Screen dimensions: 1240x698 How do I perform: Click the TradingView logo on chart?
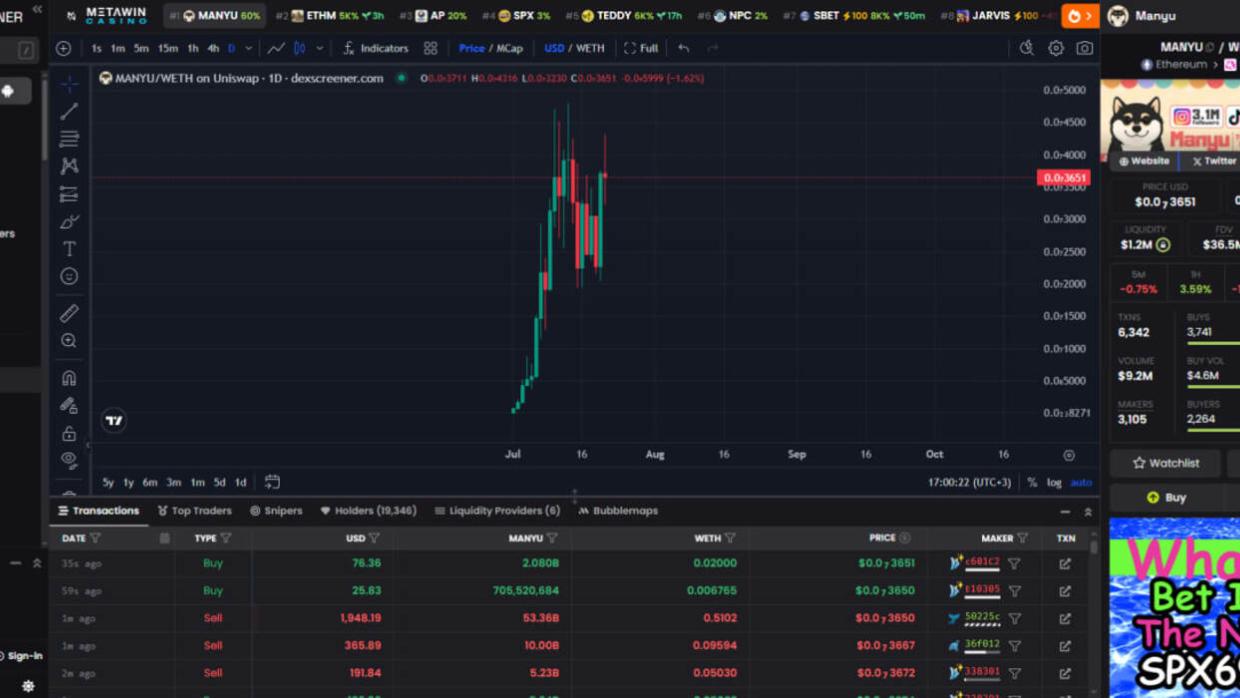click(x=114, y=421)
